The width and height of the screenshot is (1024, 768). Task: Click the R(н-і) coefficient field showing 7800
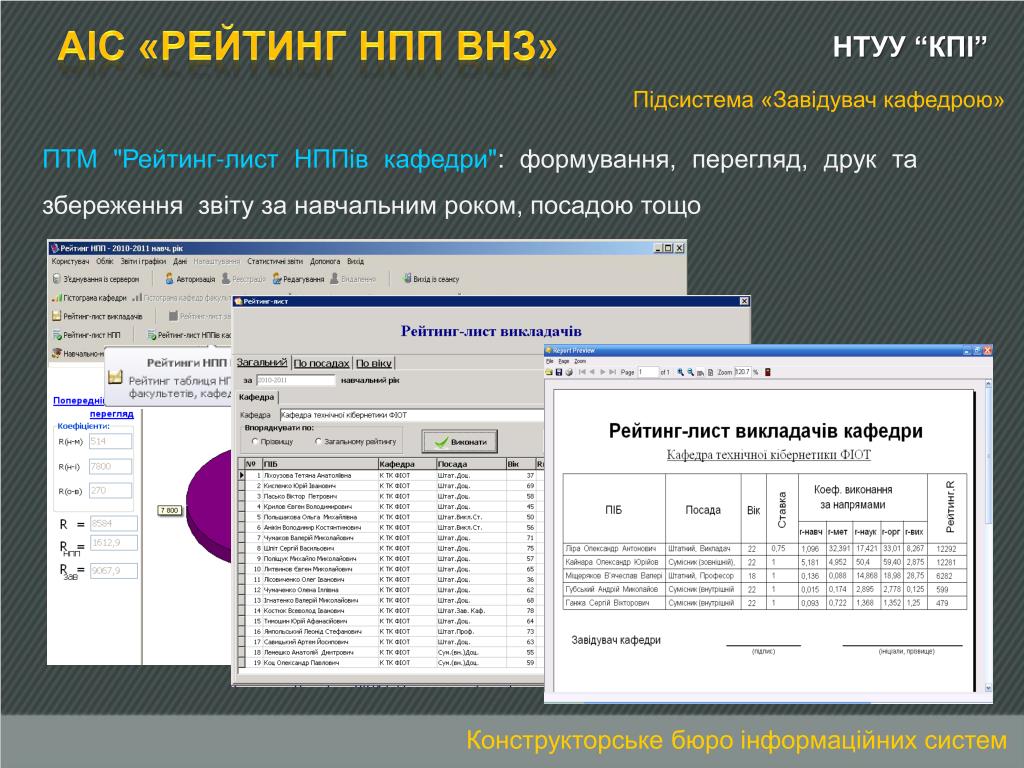tap(110, 466)
